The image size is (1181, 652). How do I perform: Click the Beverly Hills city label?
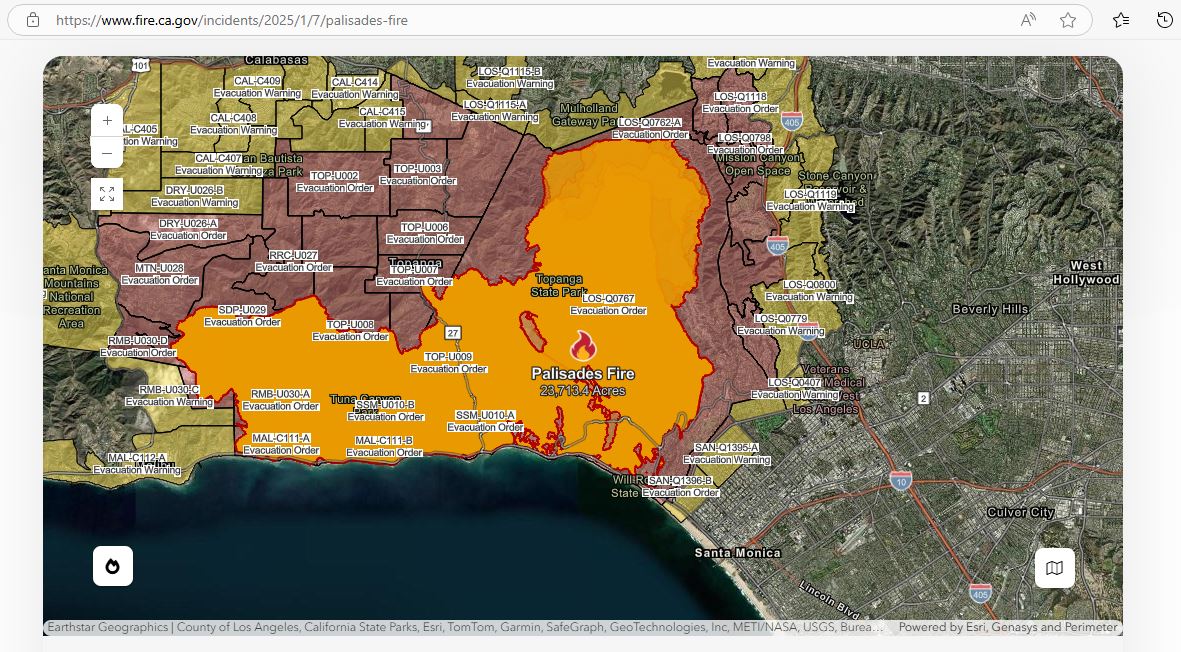point(990,309)
